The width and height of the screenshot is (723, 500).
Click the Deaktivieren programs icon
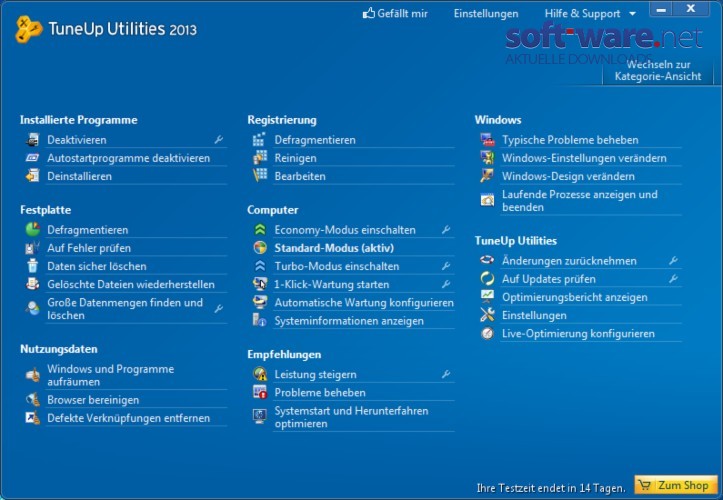tap(33, 139)
